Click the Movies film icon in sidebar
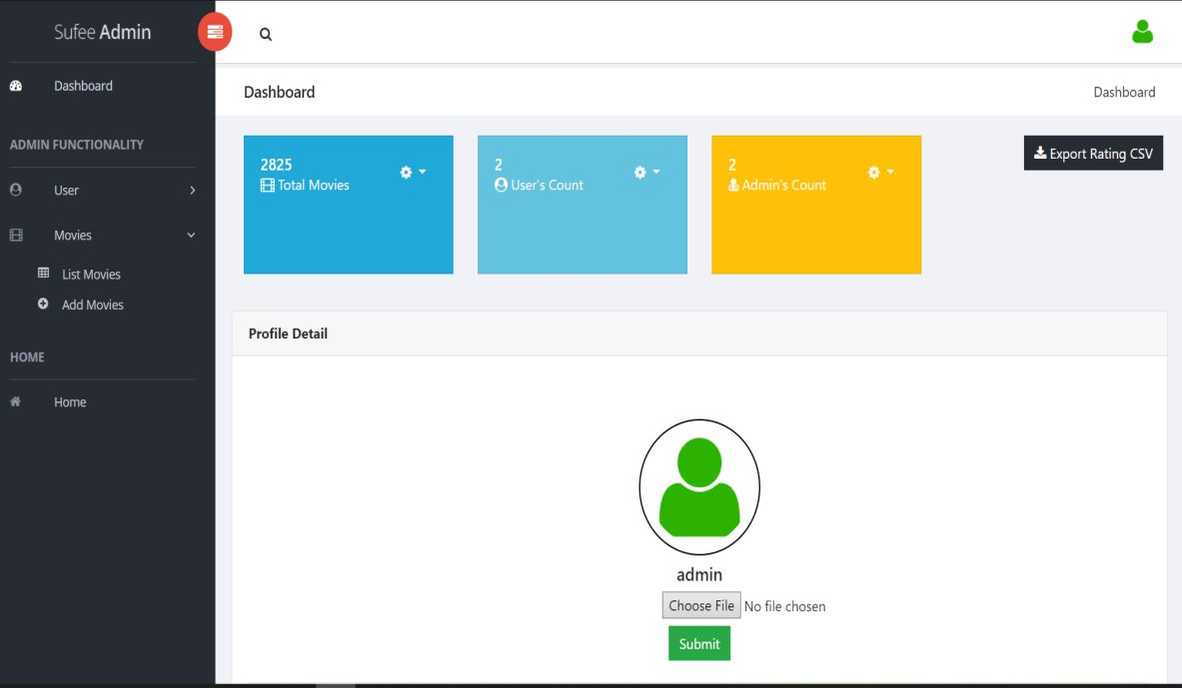This screenshot has width=1182, height=688. (16, 235)
